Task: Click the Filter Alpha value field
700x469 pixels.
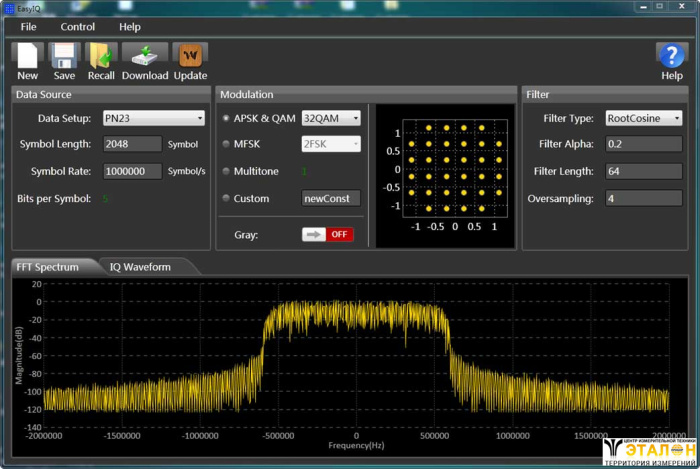Action: click(x=644, y=144)
